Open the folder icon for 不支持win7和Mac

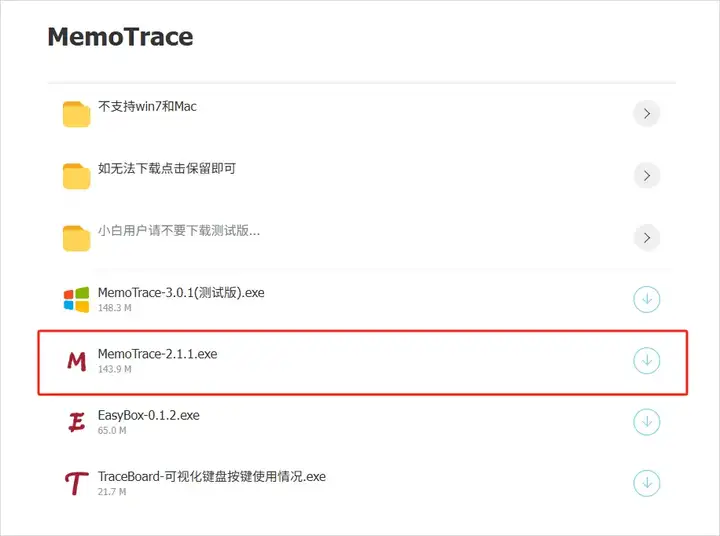tap(76, 114)
